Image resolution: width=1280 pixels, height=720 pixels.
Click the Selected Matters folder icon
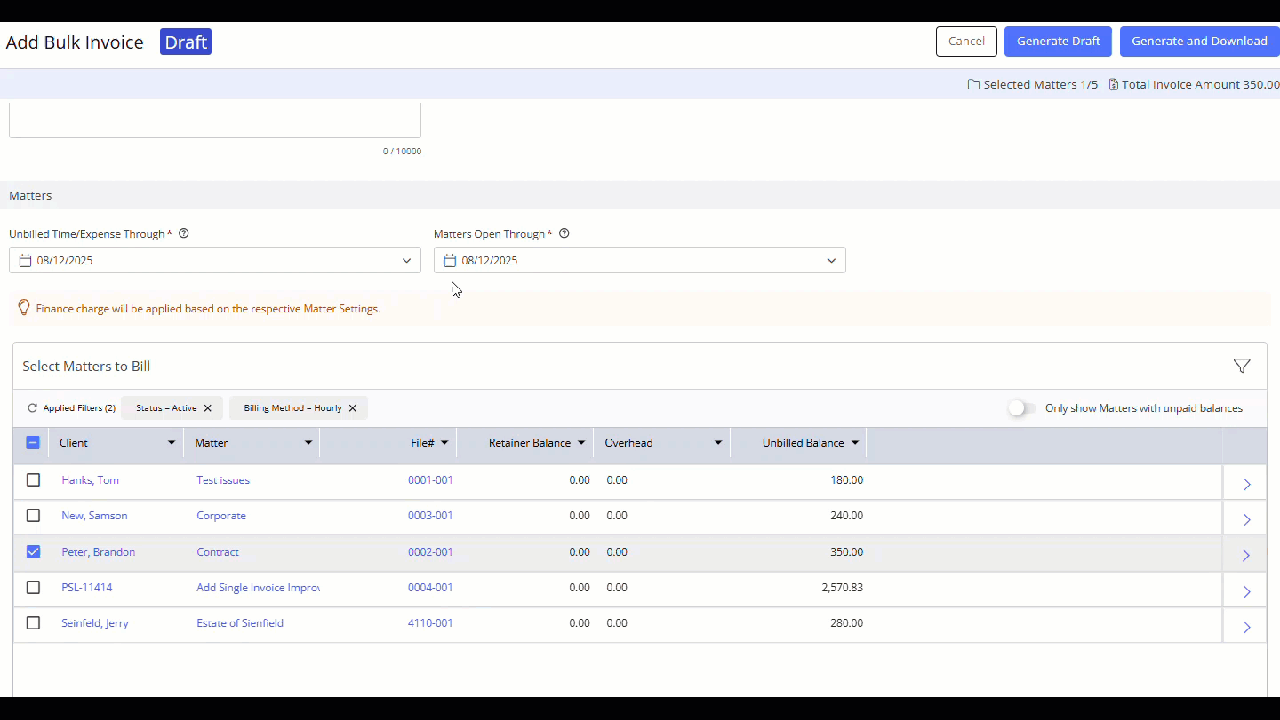[x=973, y=85]
